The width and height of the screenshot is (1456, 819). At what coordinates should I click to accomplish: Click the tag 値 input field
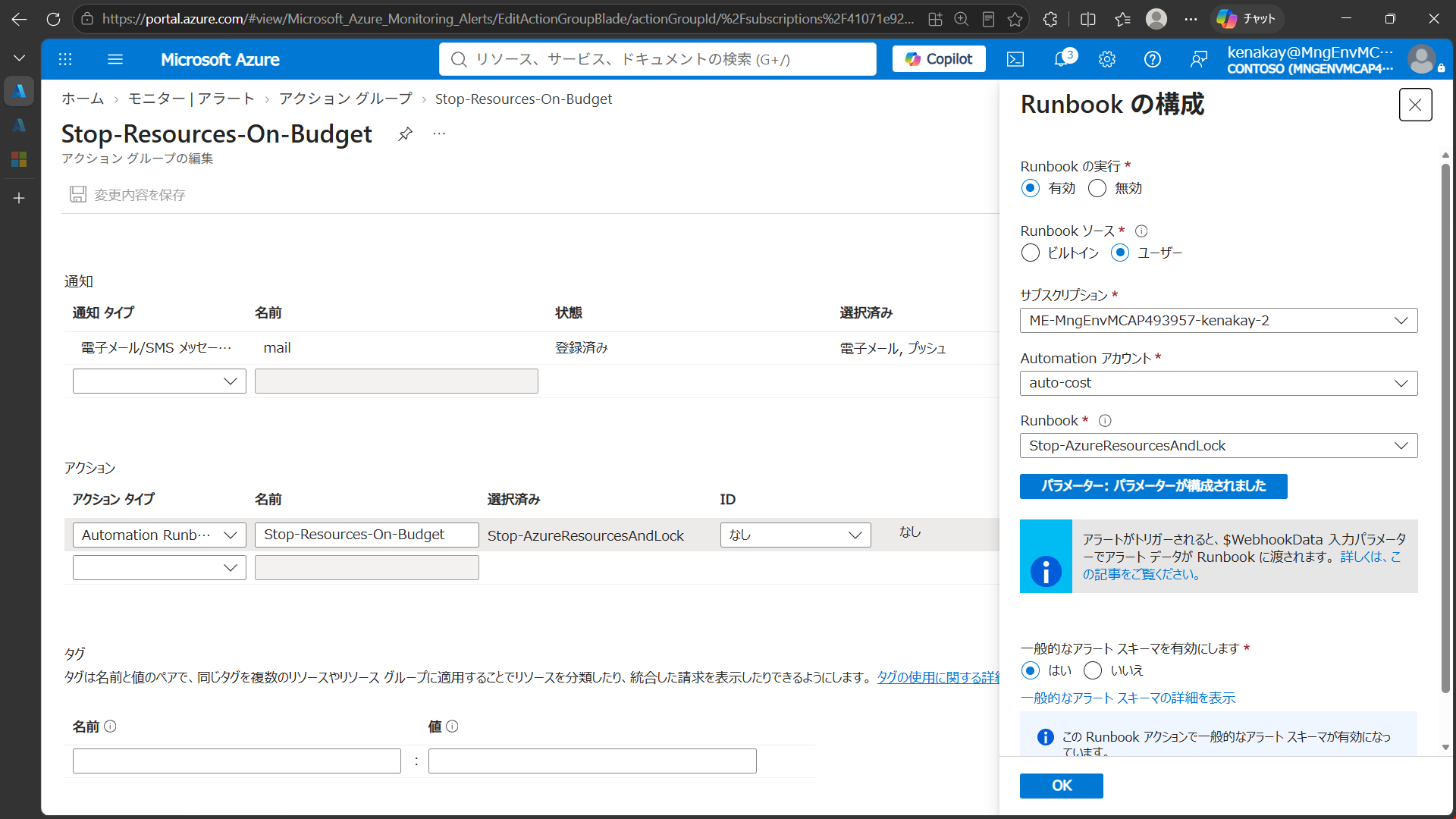[592, 761]
